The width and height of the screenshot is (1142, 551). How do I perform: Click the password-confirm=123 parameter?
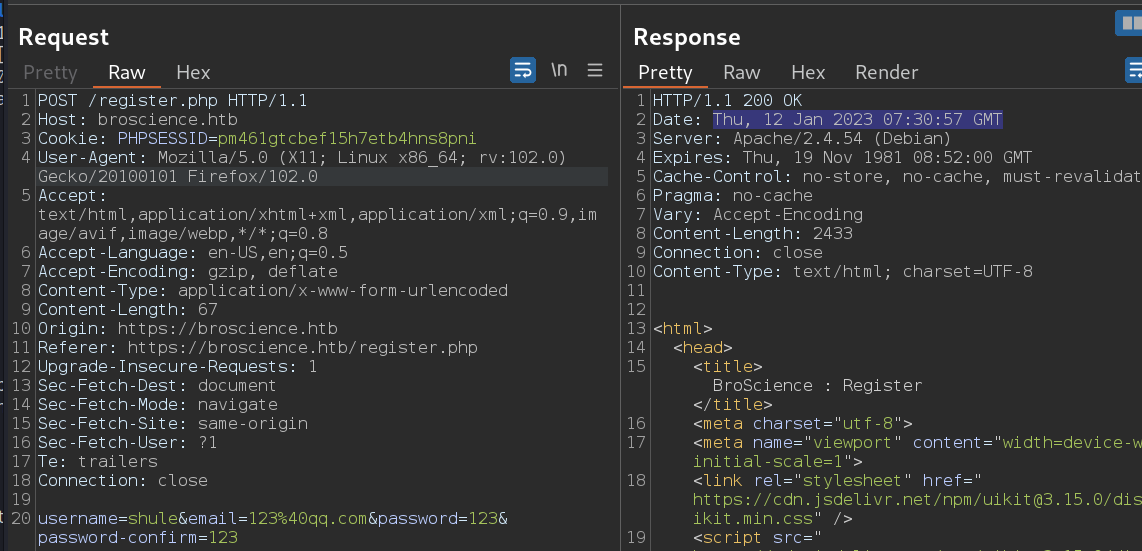tap(138, 538)
